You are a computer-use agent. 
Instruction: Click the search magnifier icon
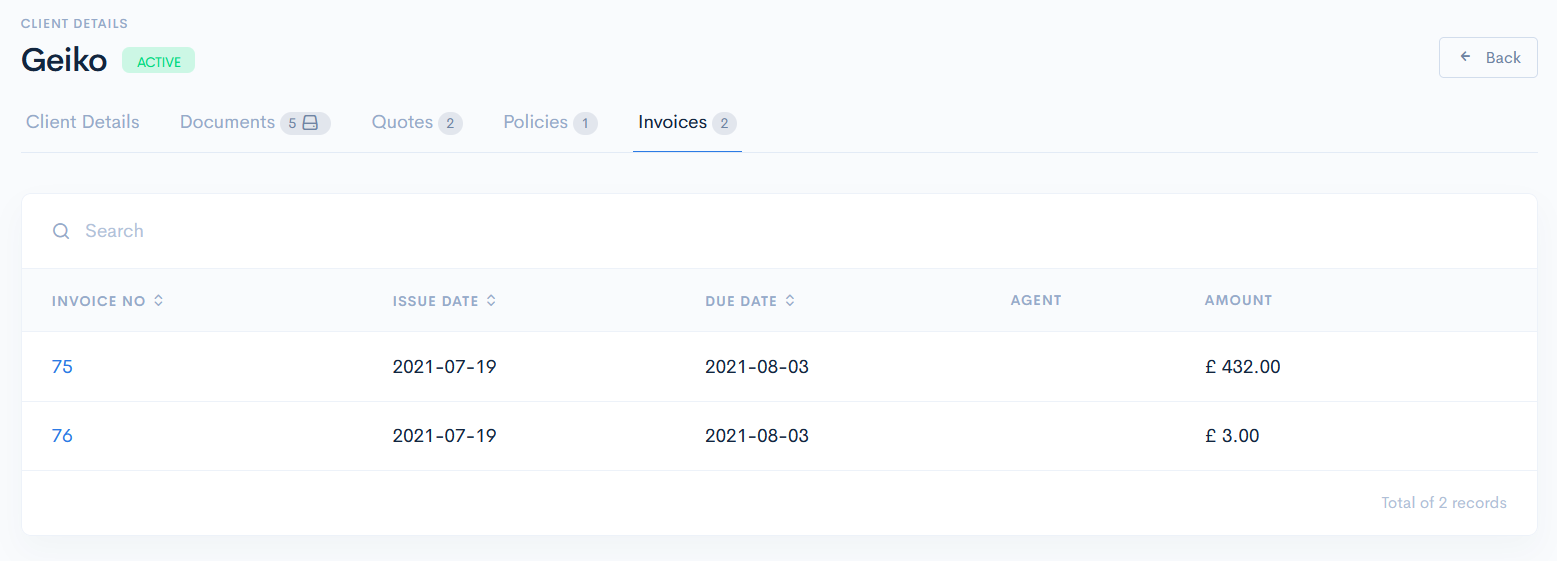click(61, 231)
